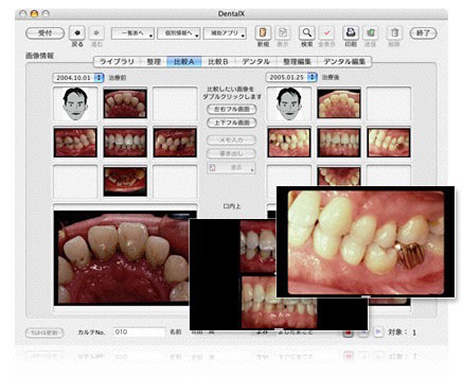The height and width of the screenshot is (380, 468).
Task: Select the front teeth thumbnail in the 2004.10.01 set
Action: pos(125,142)
